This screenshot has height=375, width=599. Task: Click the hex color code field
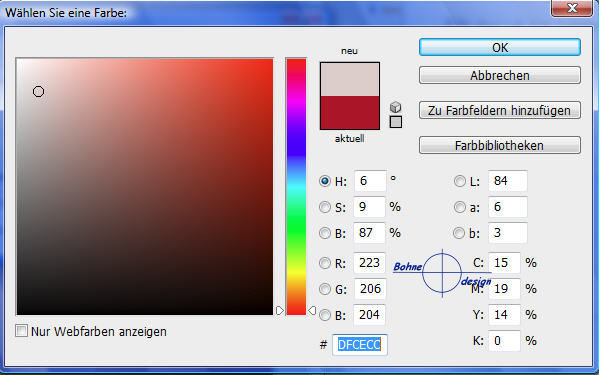(359, 345)
